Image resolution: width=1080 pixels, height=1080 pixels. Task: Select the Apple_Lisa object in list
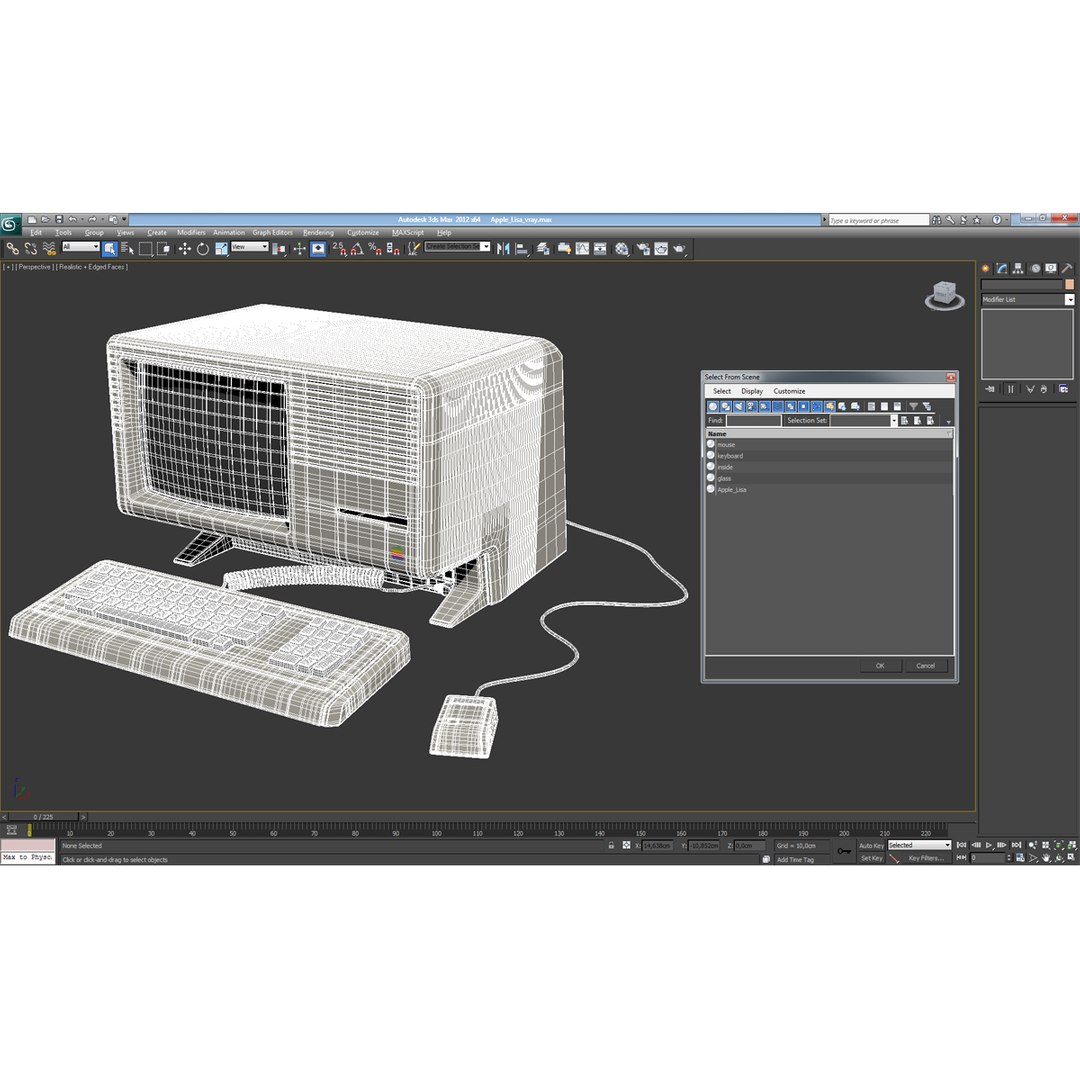click(829, 490)
